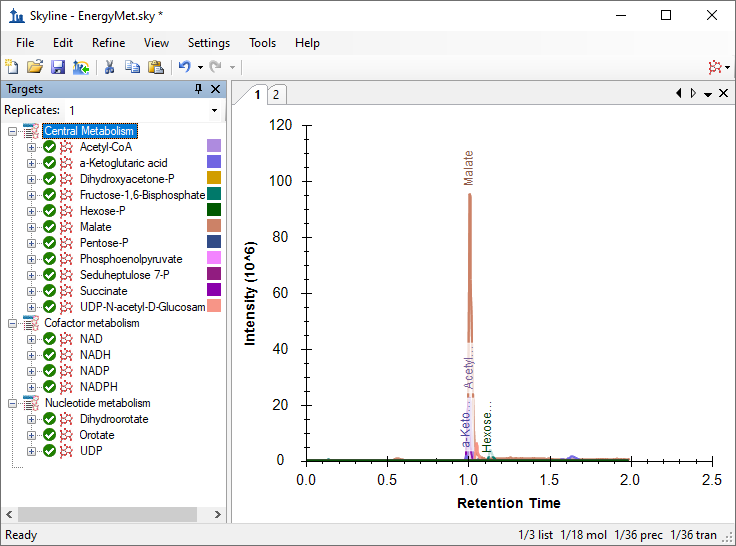Screen dimensions: 736x546
Task: Click the Targets horizontal scrollbar thumb
Action: pyautogui.click(x=107, y=515)
